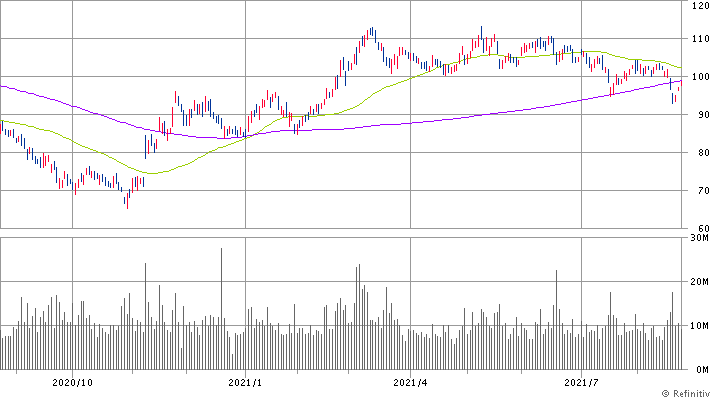Click the 0M volume axis label
This screenshot has width=710, height=400.
703,370
